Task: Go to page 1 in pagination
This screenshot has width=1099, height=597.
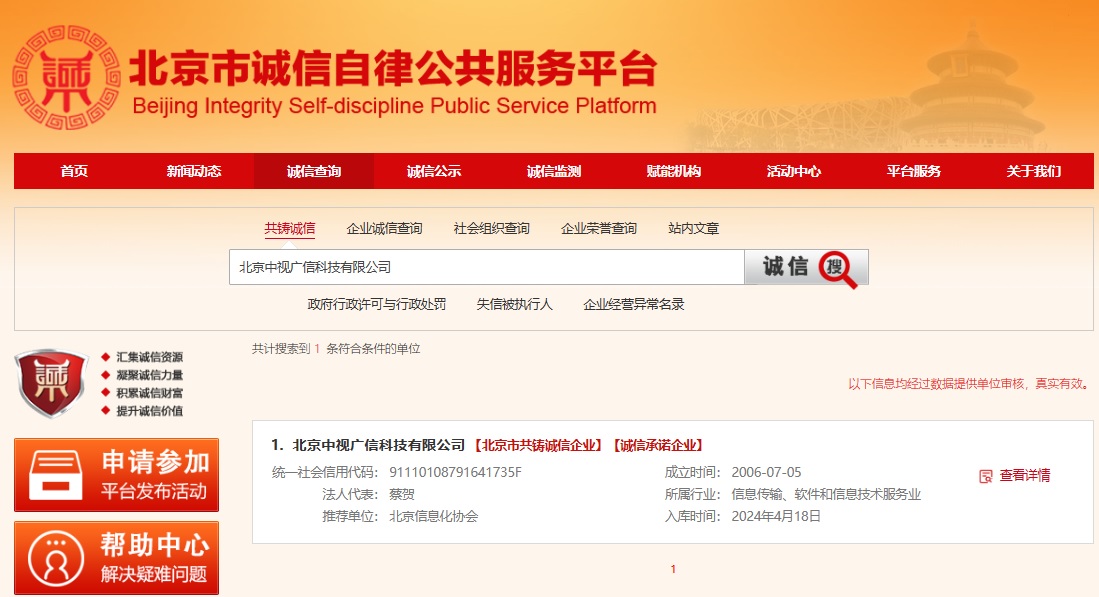Action: (673, 569)
